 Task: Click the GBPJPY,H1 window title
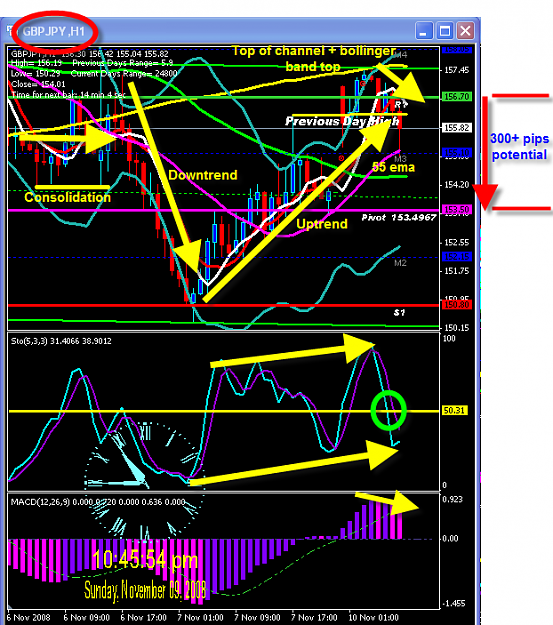(53, 31)
